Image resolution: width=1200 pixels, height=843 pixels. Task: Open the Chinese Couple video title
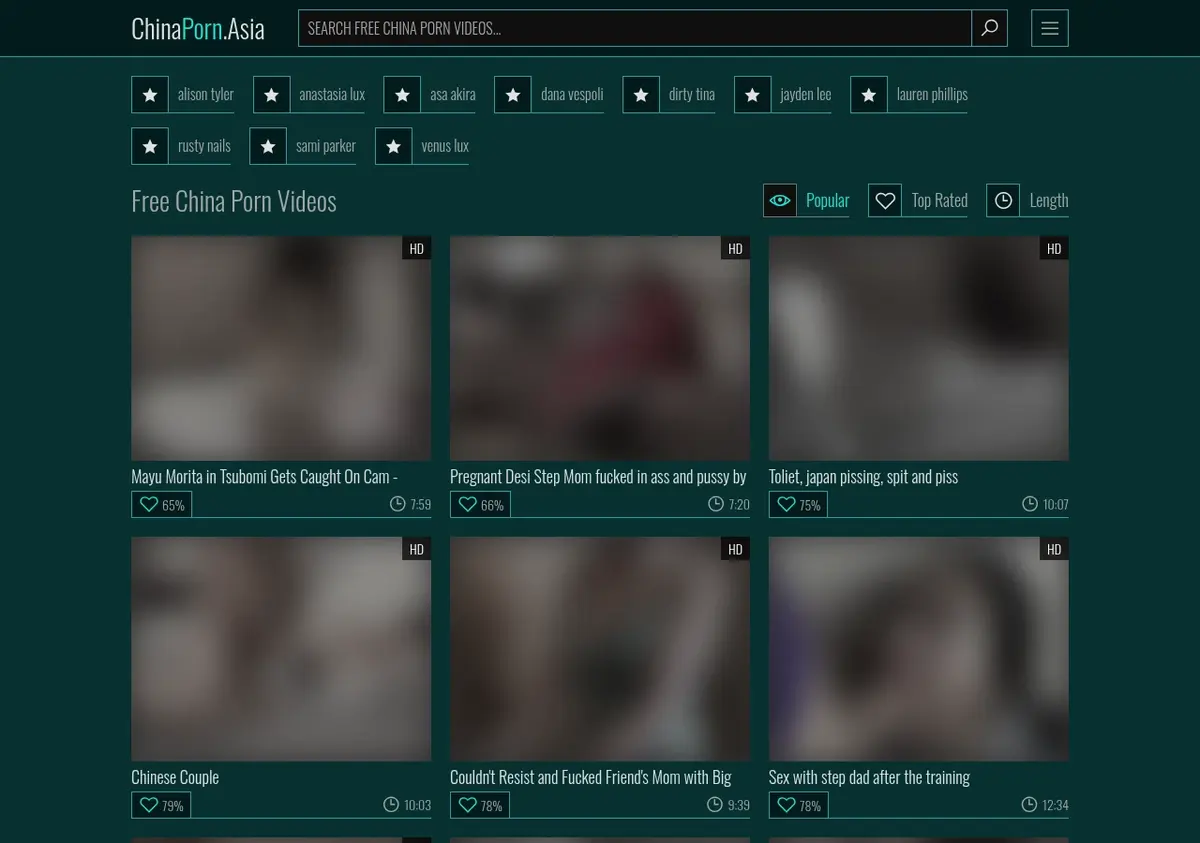pyautogui.click(x=175, y=777)
